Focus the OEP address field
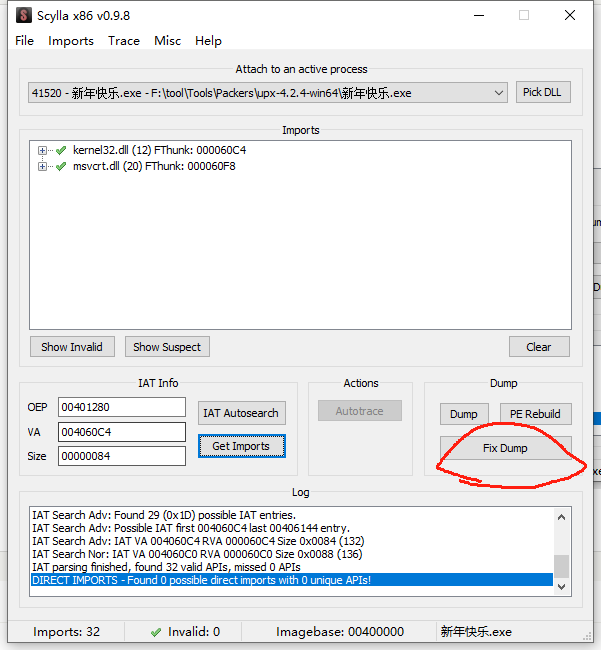Viewport: 601px width, 650px height. [x=122, y=407]
